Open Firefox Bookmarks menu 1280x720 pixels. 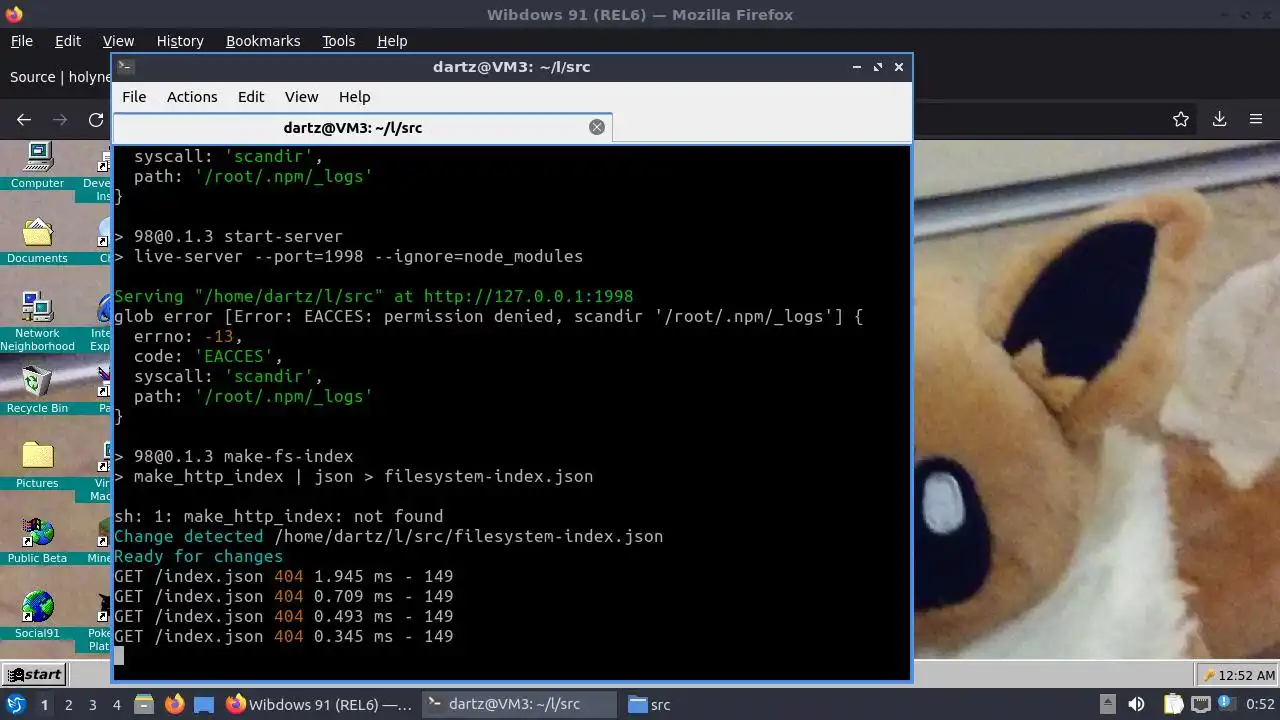263,41
